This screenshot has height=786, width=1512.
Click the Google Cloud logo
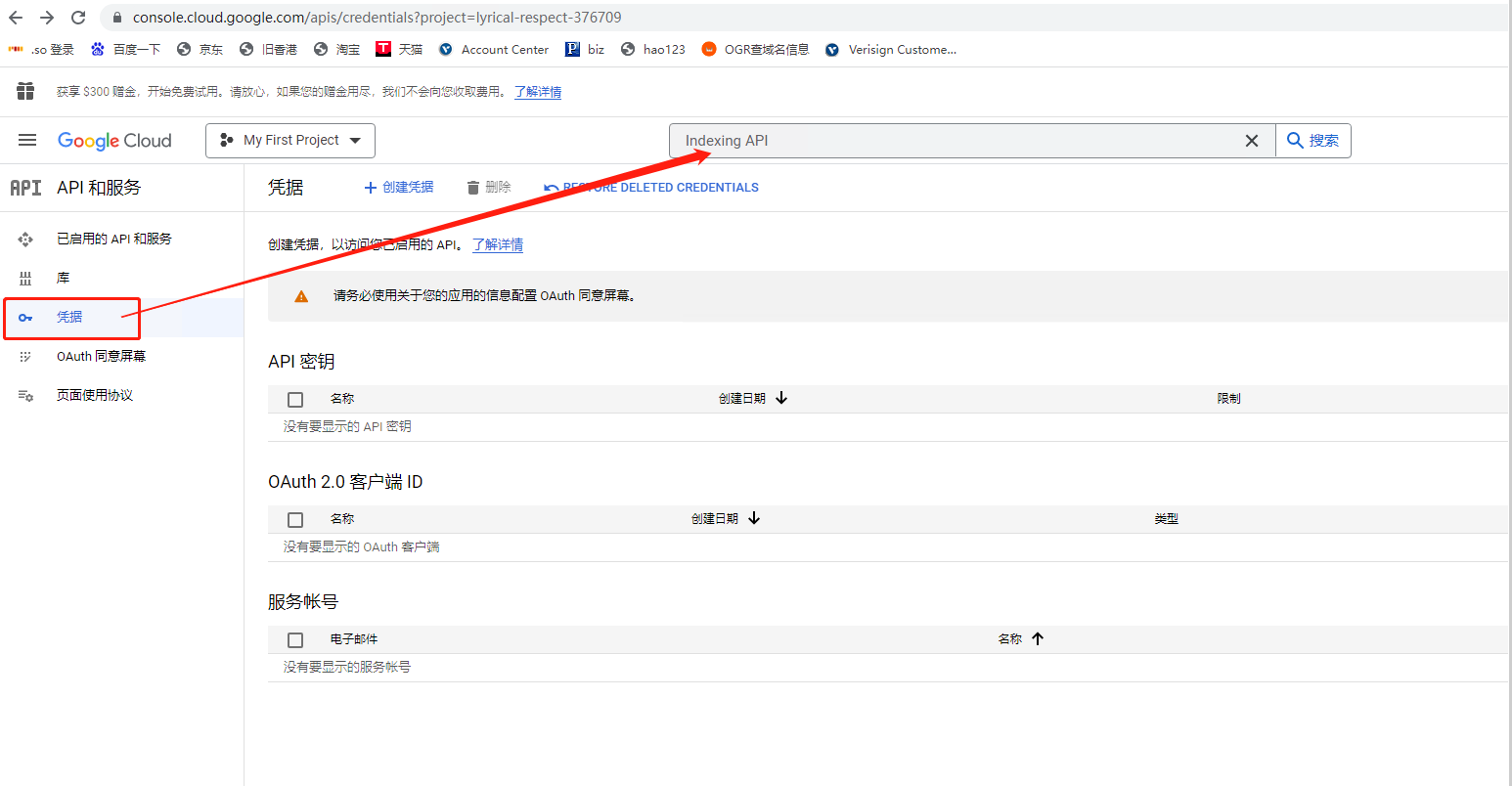[x=114, y=140]
